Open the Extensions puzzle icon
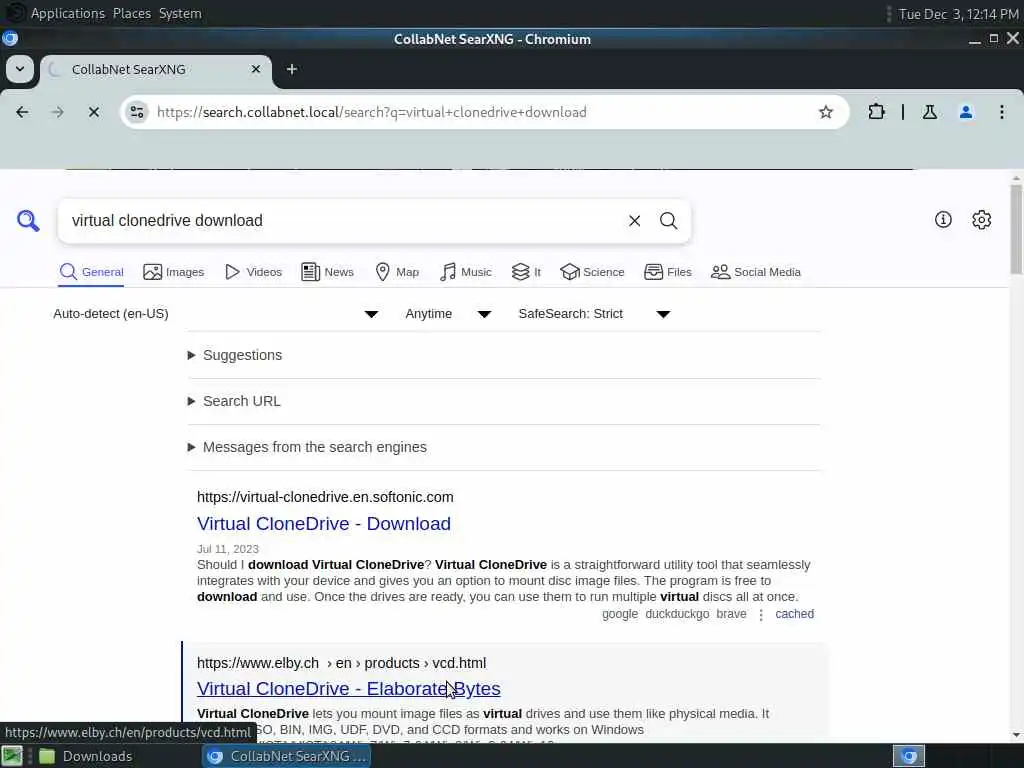 [x=876, y=112]
